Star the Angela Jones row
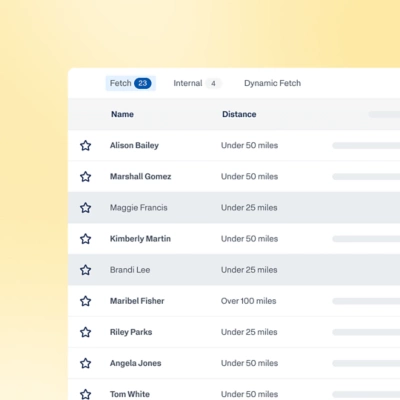Image resolution: width=400 pixels, height=400 pixels. pos(86,363)
